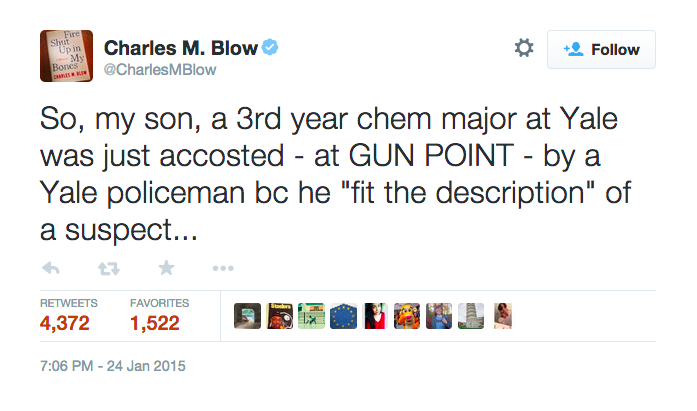Image resolution: width=697 pixels, height=411 pixels.
Task: Click the blue verified badge icon
Action: pos(270,47)
